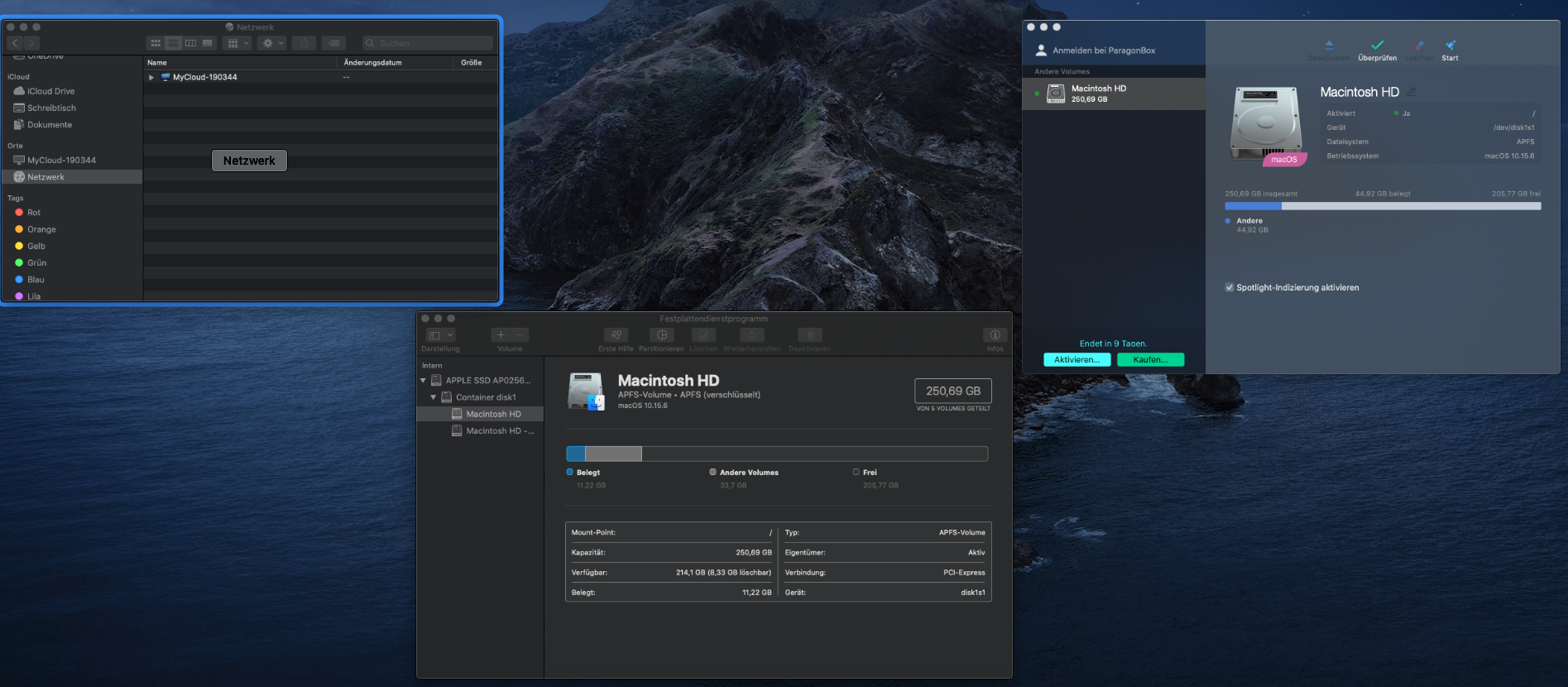Viewport: 1568px width, 687px height.
Task: Click the Aktivieren... button
Action: click(1077, 360)
